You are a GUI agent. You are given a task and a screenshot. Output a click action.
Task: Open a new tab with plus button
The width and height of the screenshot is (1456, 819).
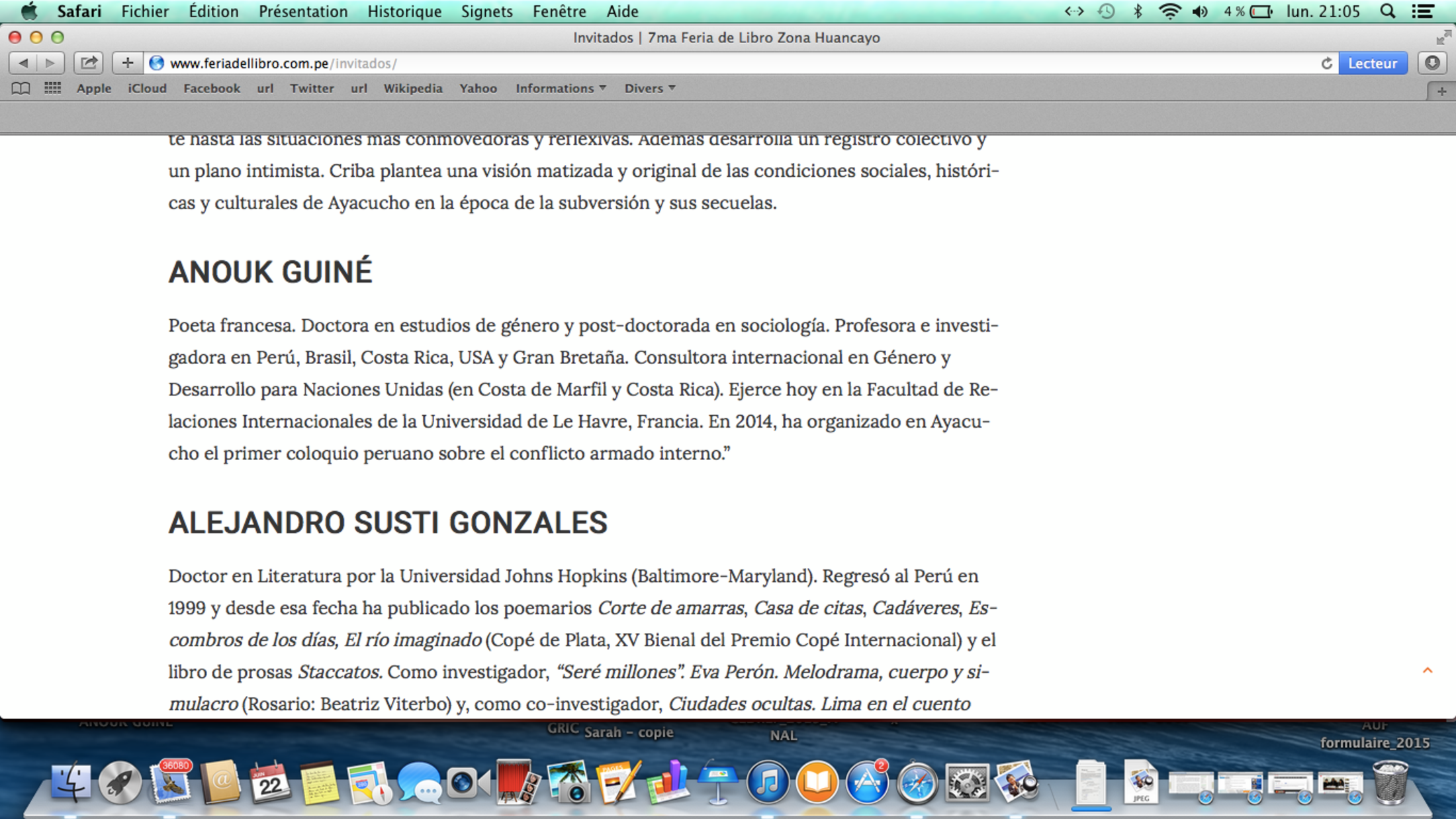point(1441,91)
